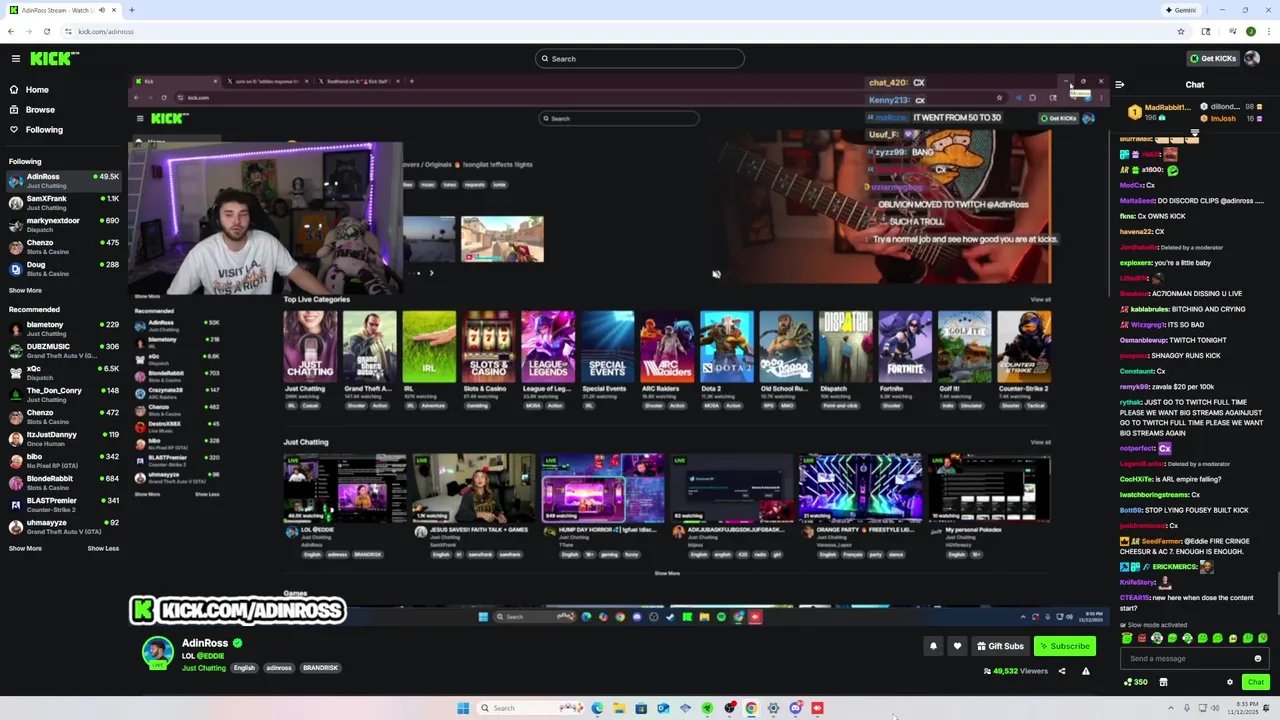The image size is (1280, 720).
Task: Click the BRANDRISK tag
Action: pos(320,668)
